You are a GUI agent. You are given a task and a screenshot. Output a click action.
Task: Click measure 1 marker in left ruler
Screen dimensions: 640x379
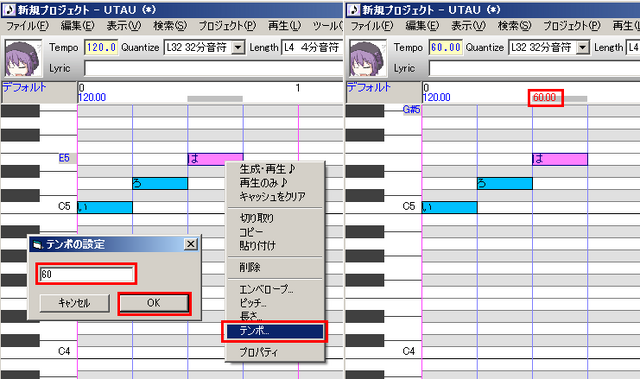pyautogui.click(x=298, y=88)
